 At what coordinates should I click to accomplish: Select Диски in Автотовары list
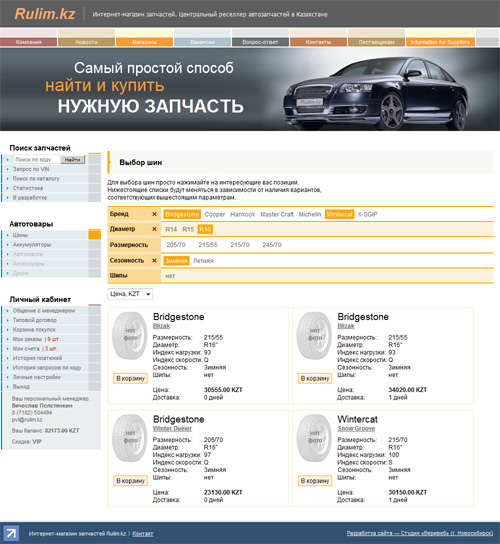point(20,273)
